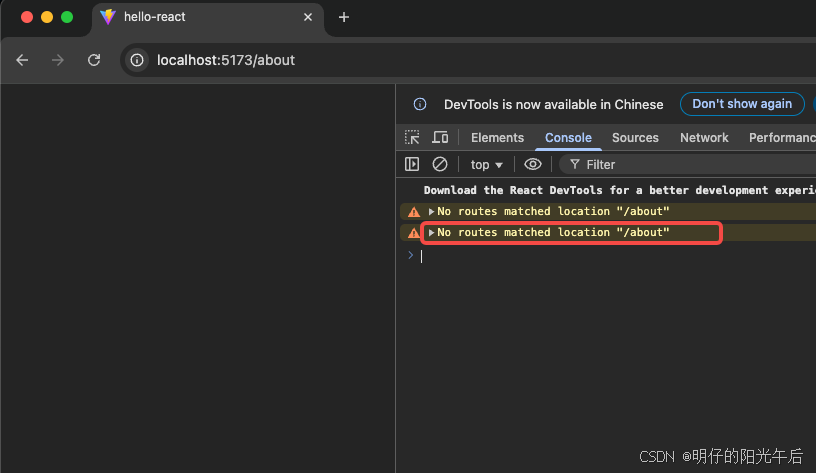Close the hello-react tab
The width and height of the screenshot is (816, 473).
coord(308,17)
